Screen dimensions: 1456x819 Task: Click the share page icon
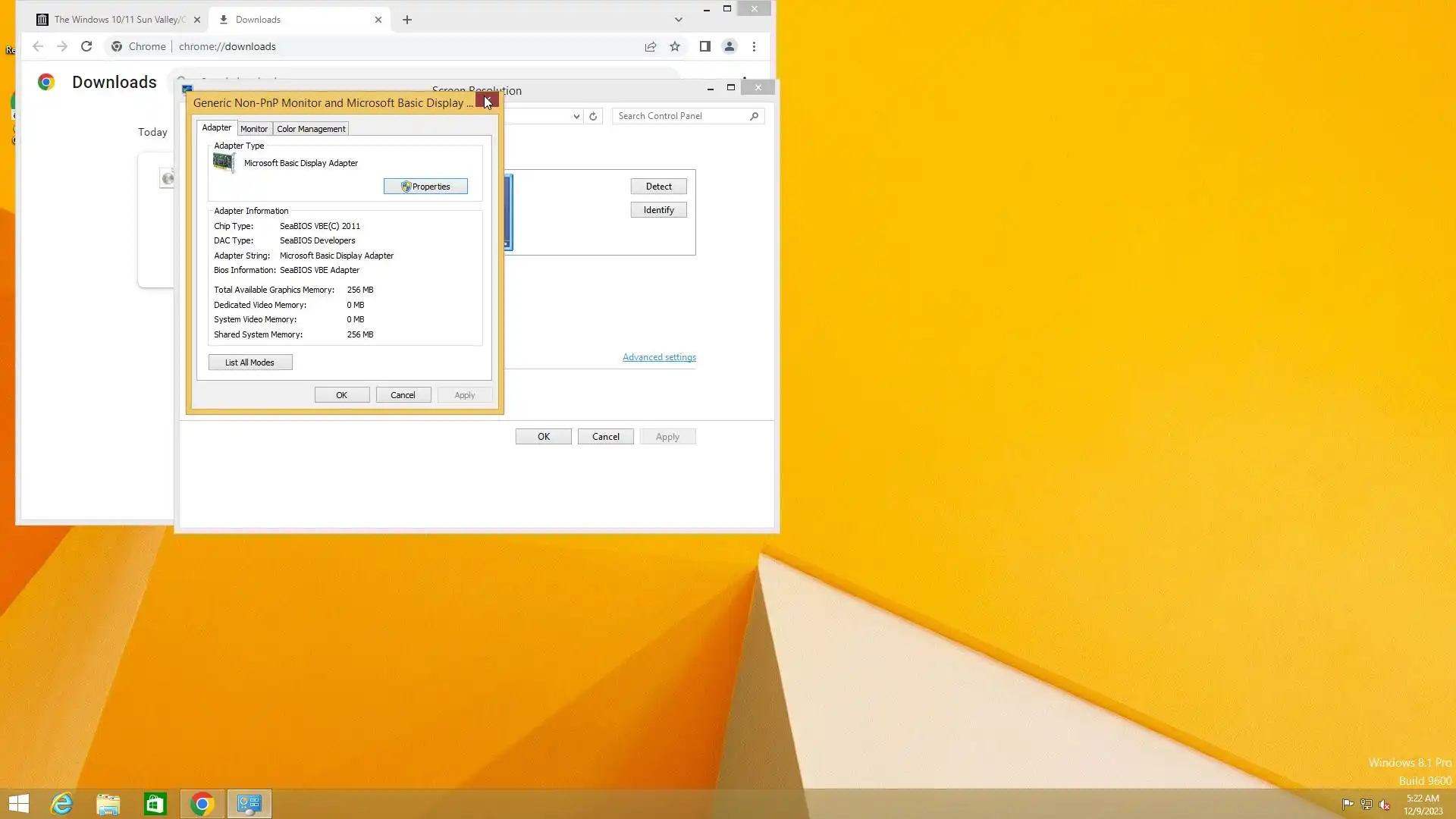click(651, 46)
